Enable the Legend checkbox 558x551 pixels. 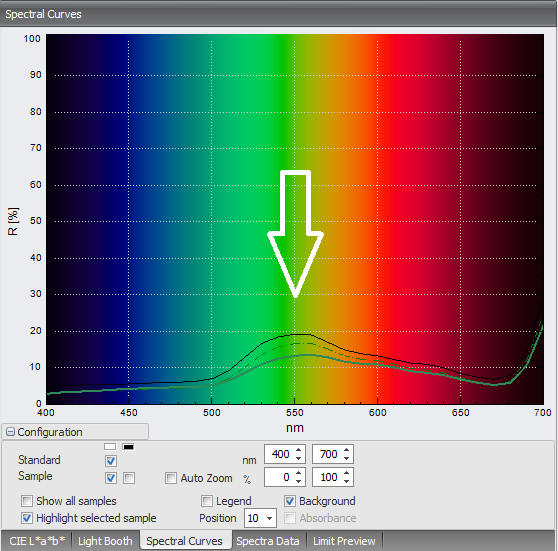coord(207,501)
